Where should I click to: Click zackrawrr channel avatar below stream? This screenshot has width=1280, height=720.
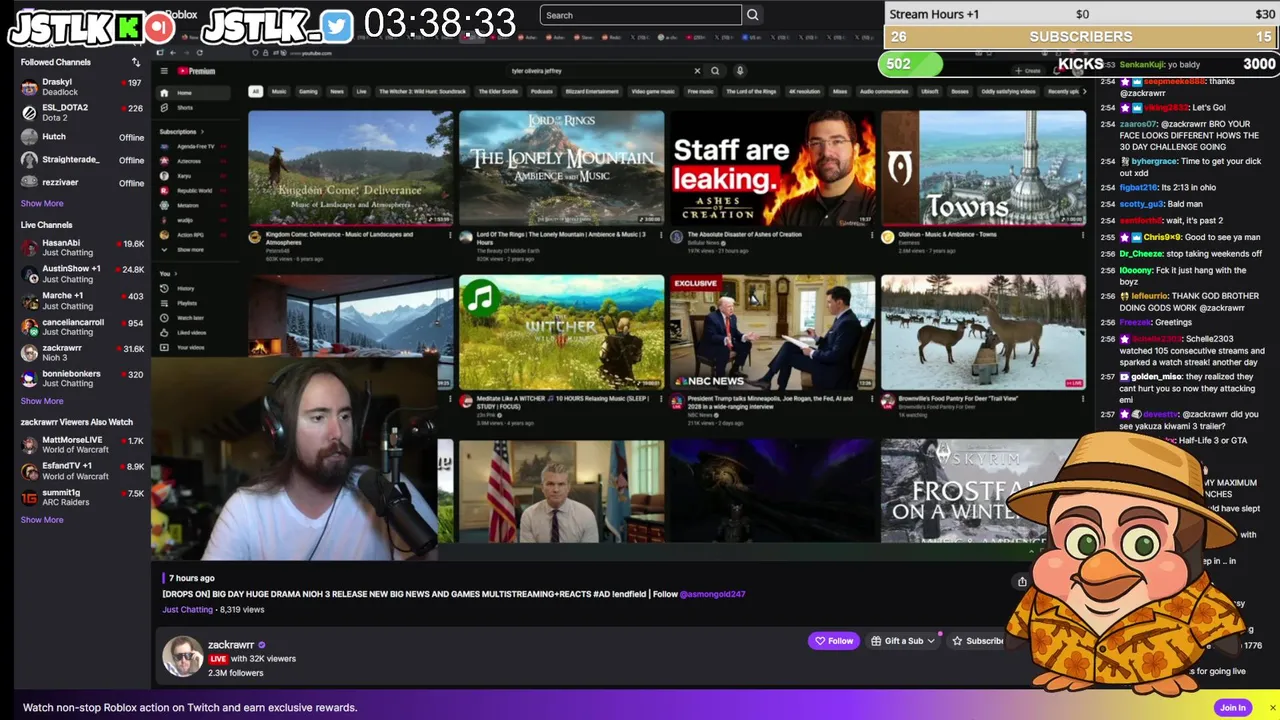point(183,656)
